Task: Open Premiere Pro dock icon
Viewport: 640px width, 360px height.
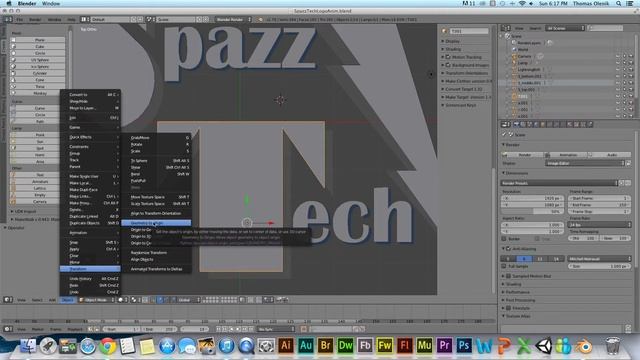Action: point(444,345)
